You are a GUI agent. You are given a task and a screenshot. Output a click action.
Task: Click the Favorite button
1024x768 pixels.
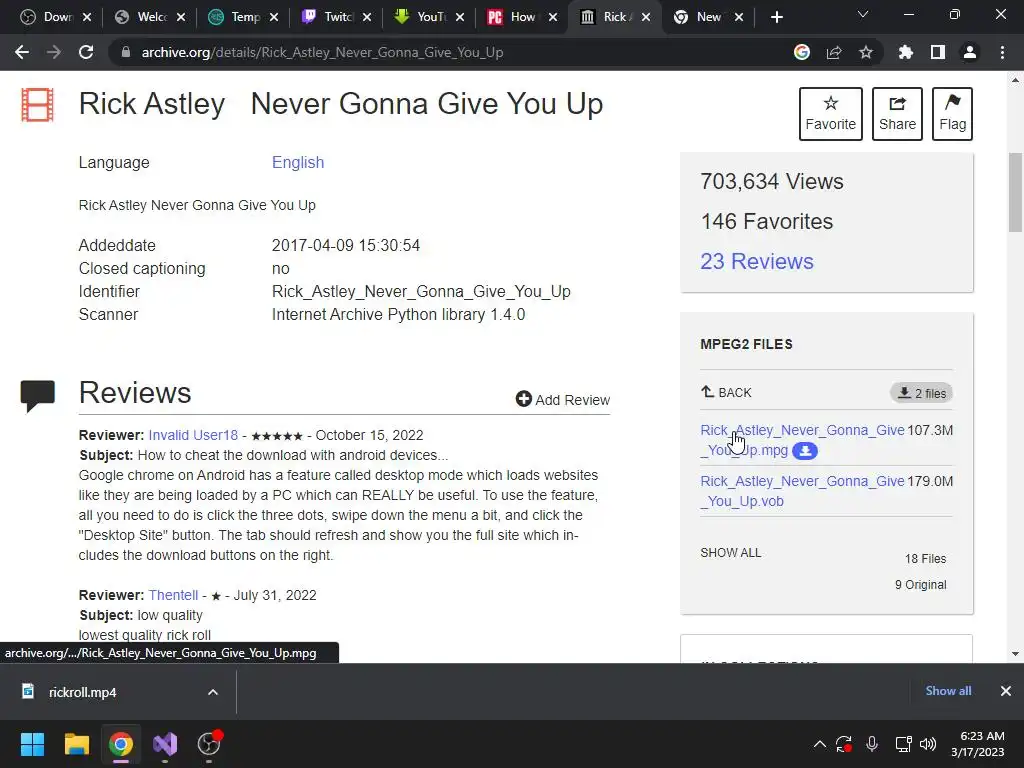click(x=831, y=114)
